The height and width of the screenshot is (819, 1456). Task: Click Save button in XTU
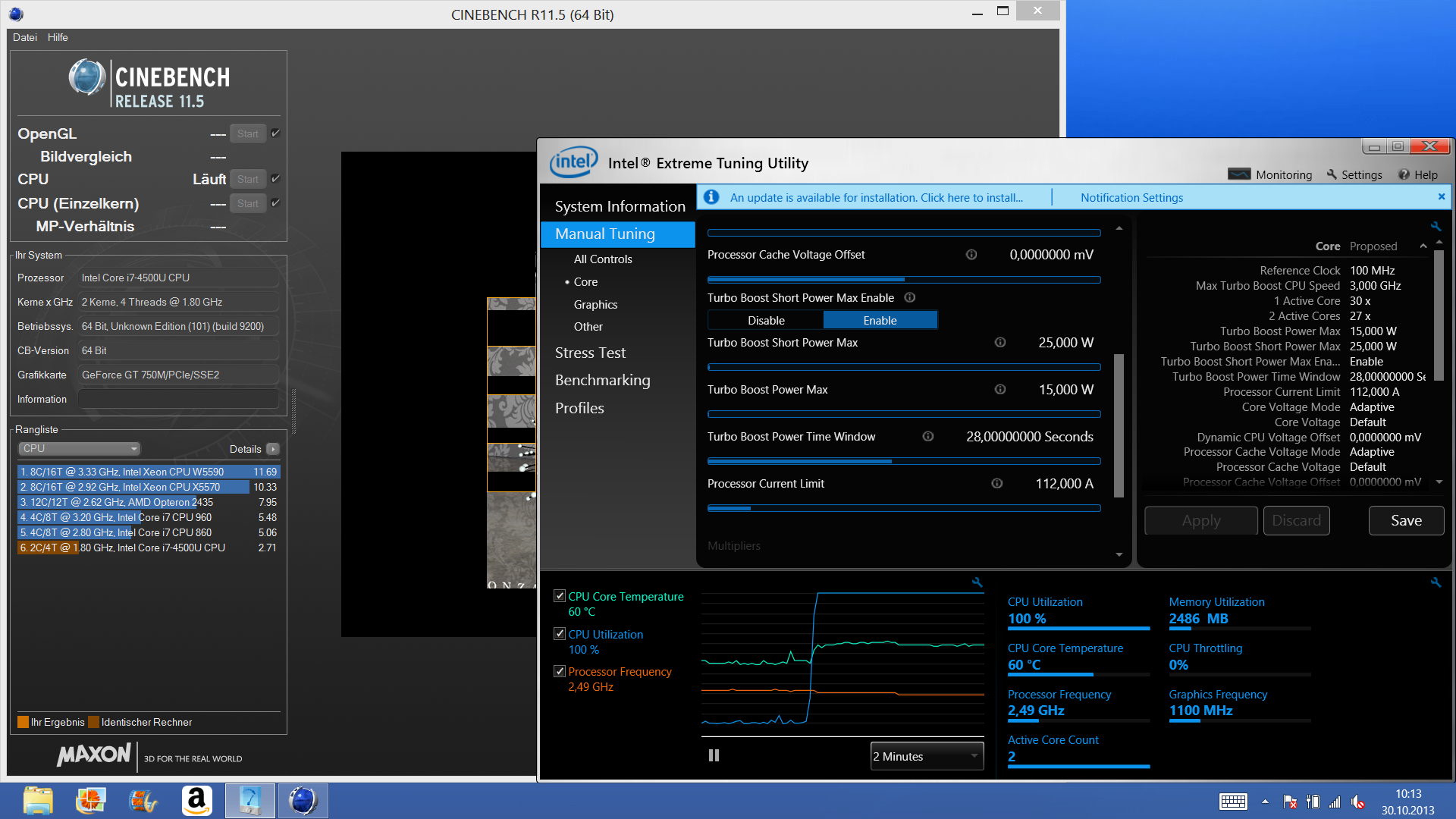(1406, 520)
